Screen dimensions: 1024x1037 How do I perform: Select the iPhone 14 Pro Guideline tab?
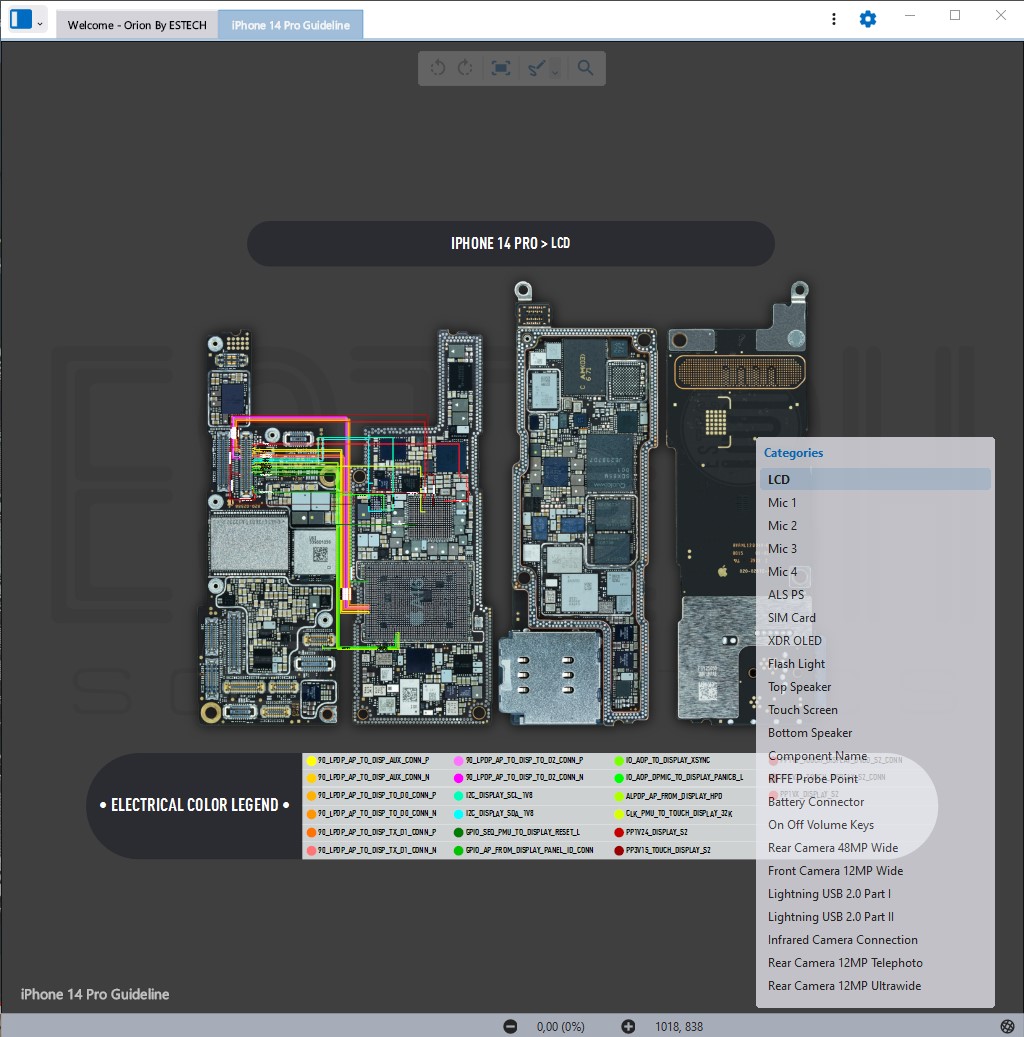[x=290, y=25]
